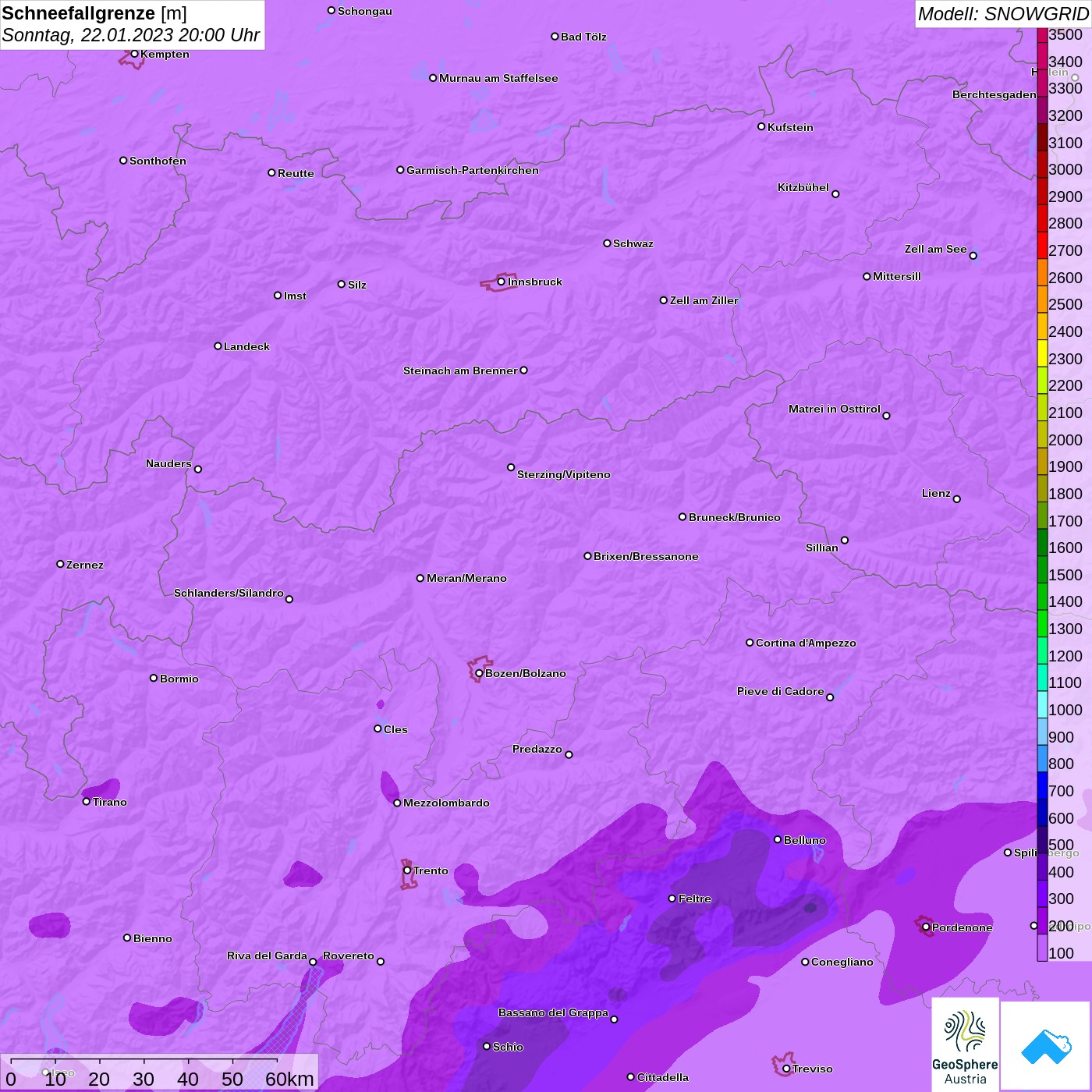
Task: Click the Schongau label
Action: (x=365, y=11)
